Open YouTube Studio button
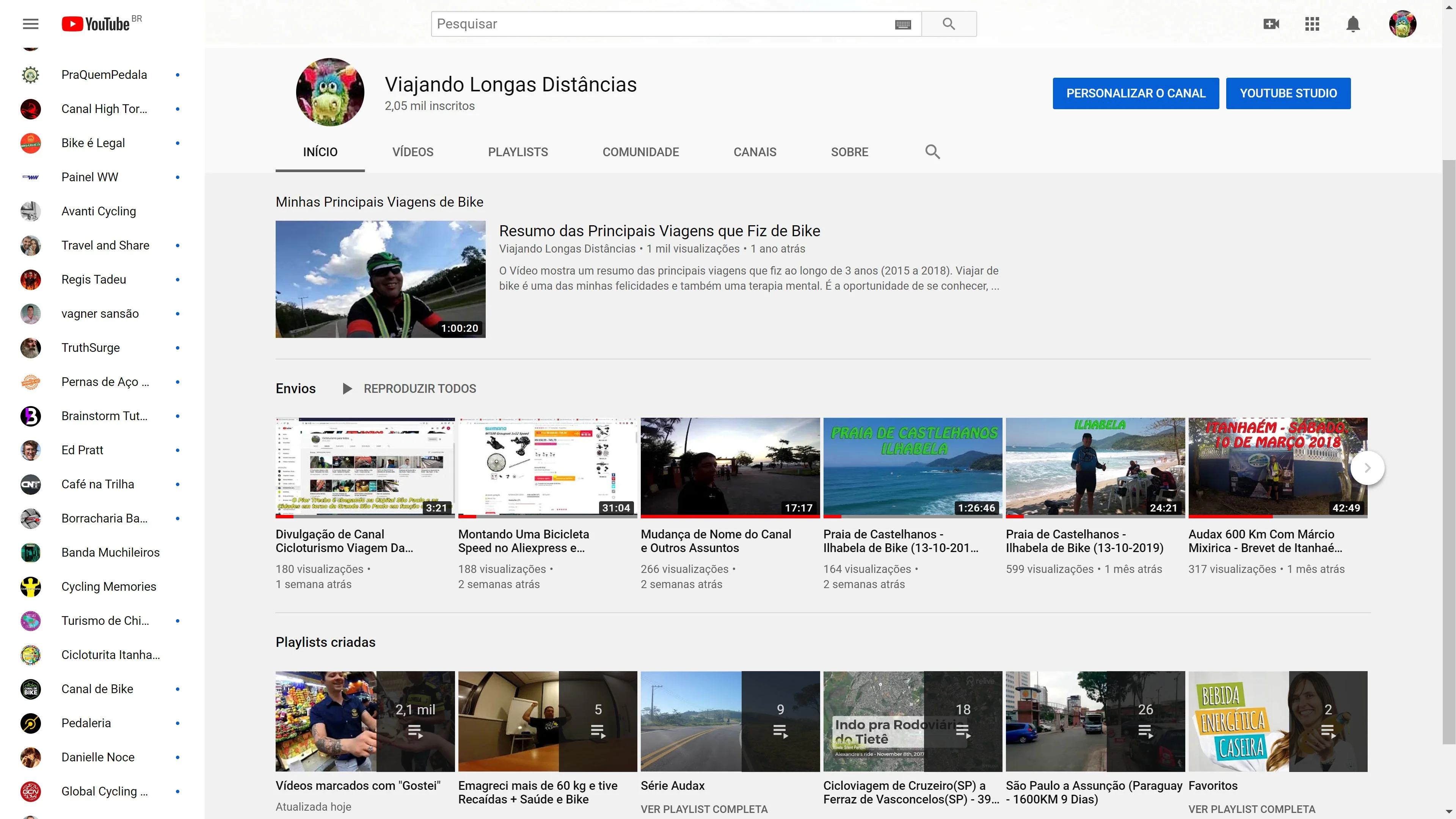This screenshot has height=819, width=1456. tap(1288, 93)
